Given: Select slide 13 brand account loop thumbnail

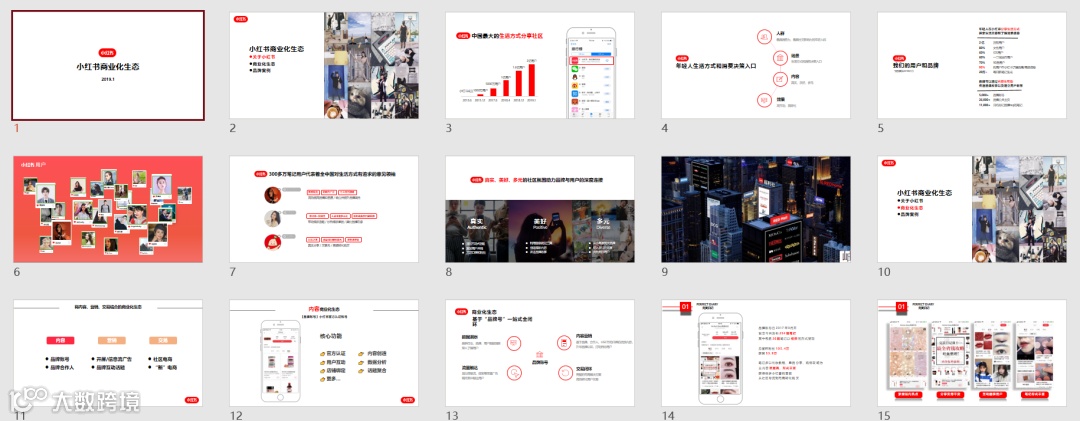Looking at the screenshot, I should [540, 353].
